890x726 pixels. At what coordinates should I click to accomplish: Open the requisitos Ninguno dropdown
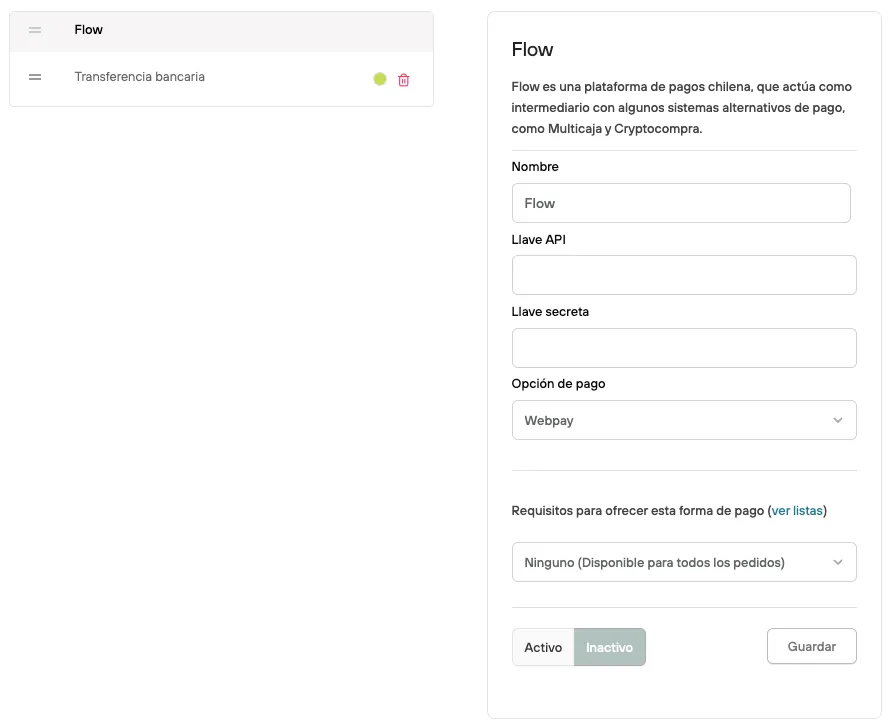click(x=684, y=562)
